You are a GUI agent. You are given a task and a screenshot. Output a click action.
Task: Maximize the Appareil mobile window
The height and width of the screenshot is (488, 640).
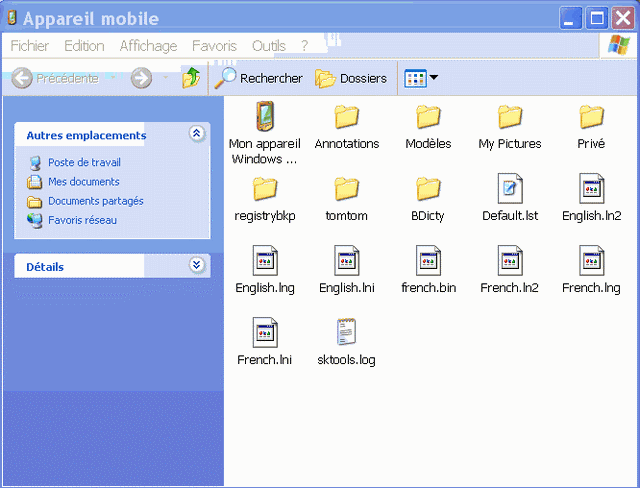[597, 17]
